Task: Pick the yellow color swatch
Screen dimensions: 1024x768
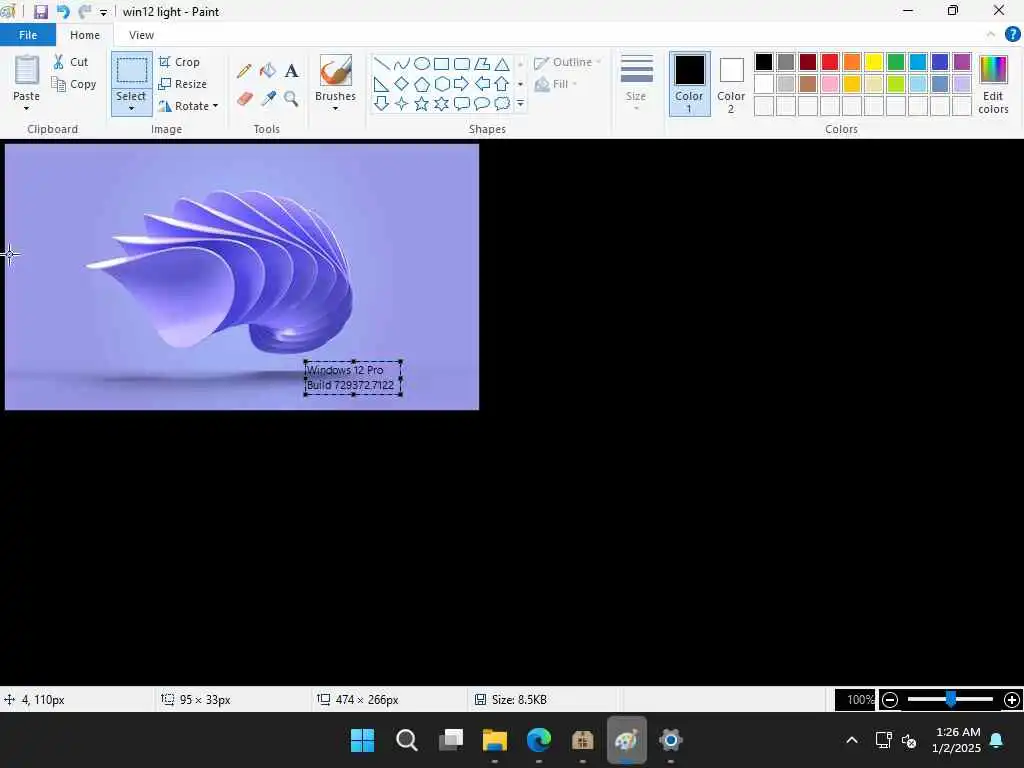Action: tap(874, 62)
